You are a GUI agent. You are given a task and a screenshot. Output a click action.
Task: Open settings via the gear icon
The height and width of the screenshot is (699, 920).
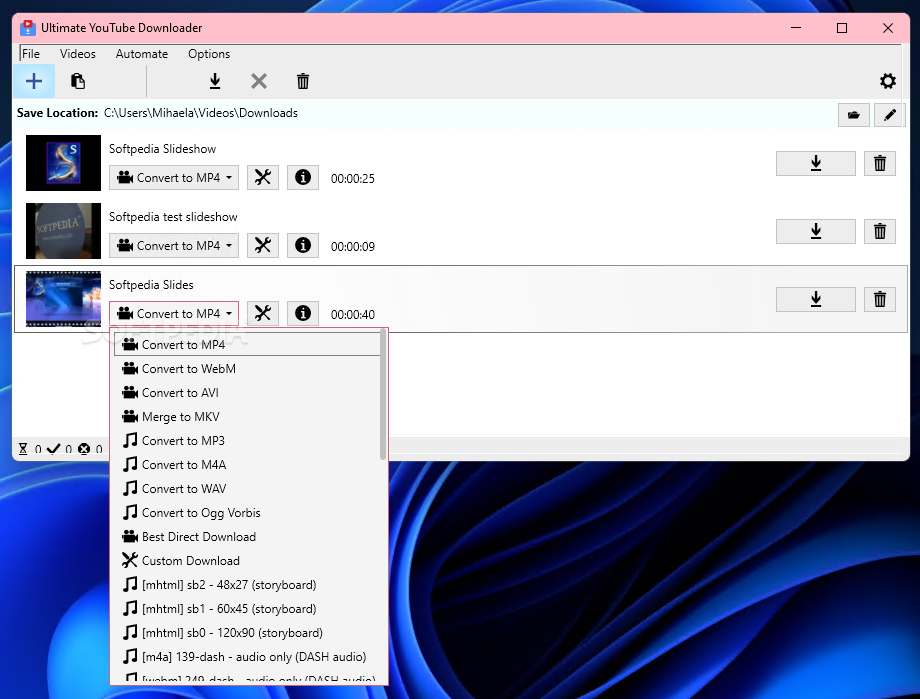click(888, 81)
